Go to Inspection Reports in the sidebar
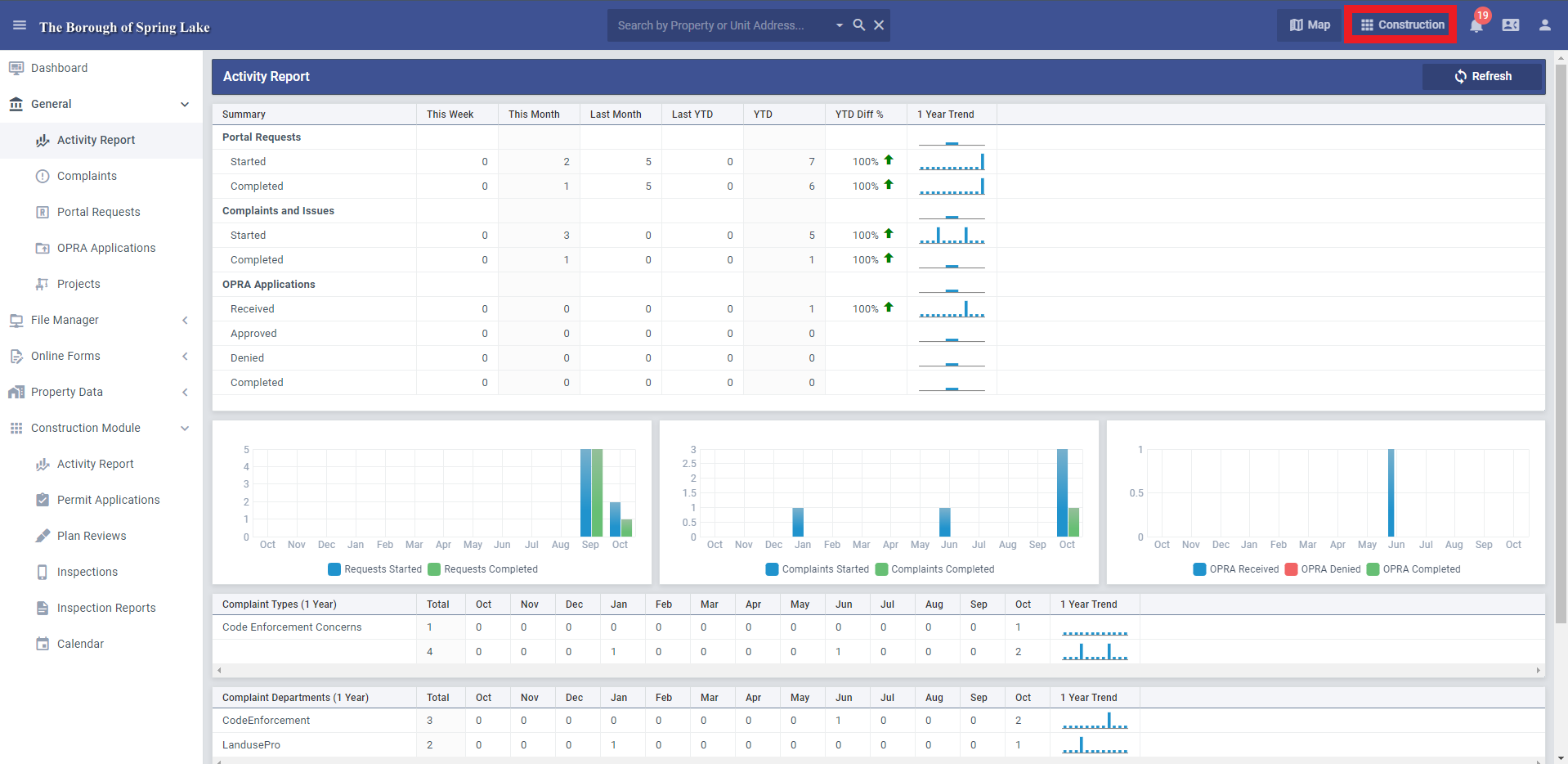1568x764 pixels. point(106,608)
